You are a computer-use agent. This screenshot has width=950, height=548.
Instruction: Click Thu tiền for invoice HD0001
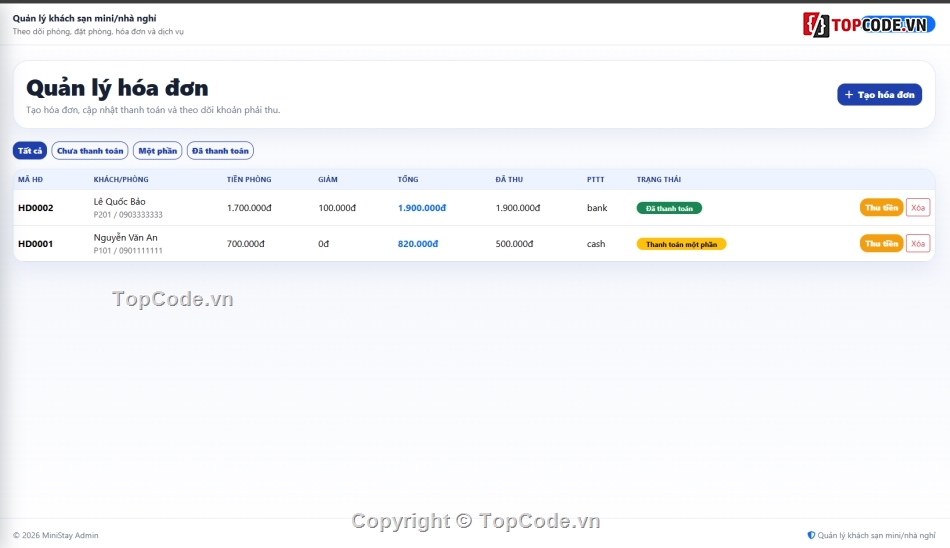(x=881, y=244)
